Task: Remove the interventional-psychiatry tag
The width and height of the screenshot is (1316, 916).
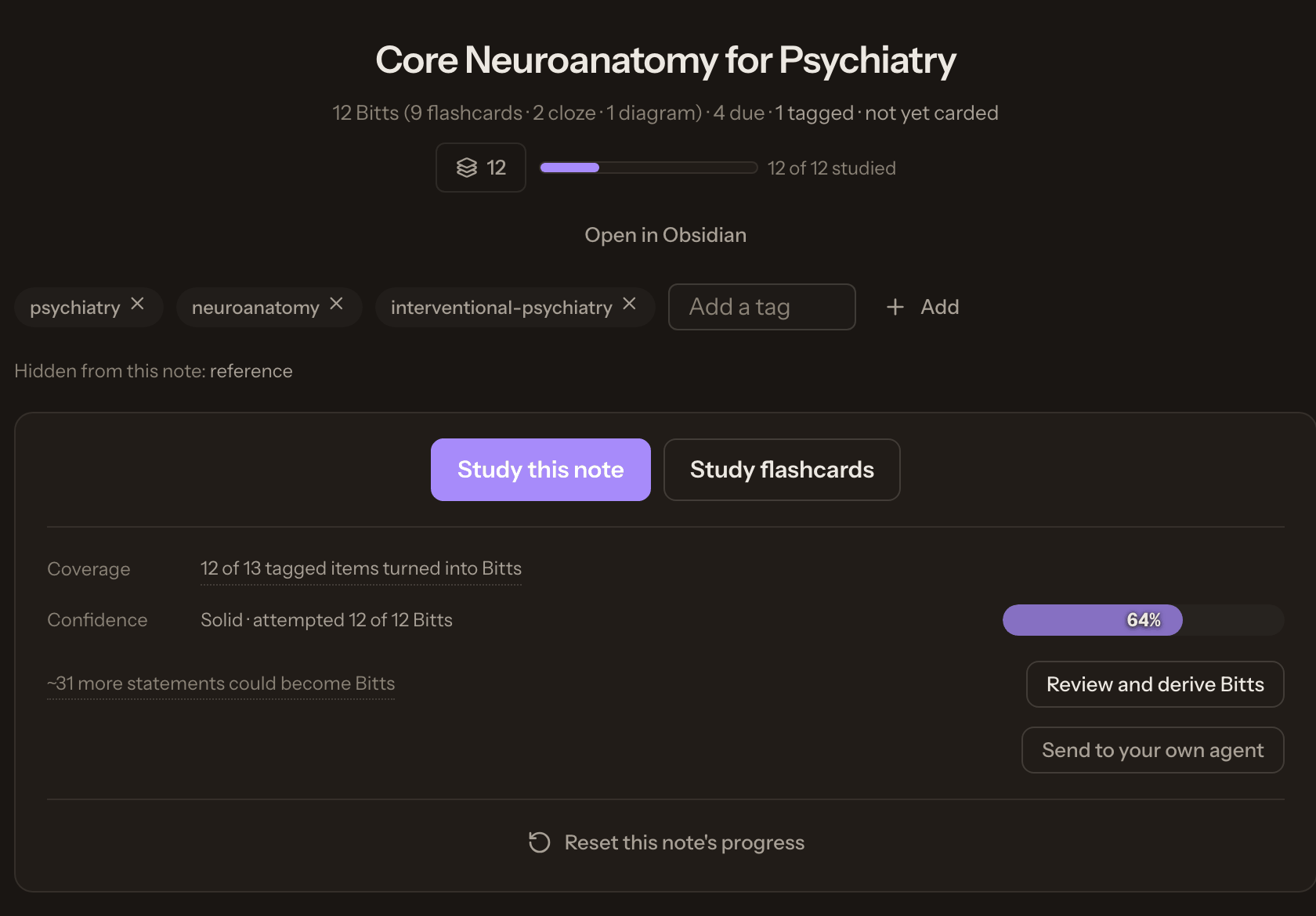Action: tap(630, 304)
